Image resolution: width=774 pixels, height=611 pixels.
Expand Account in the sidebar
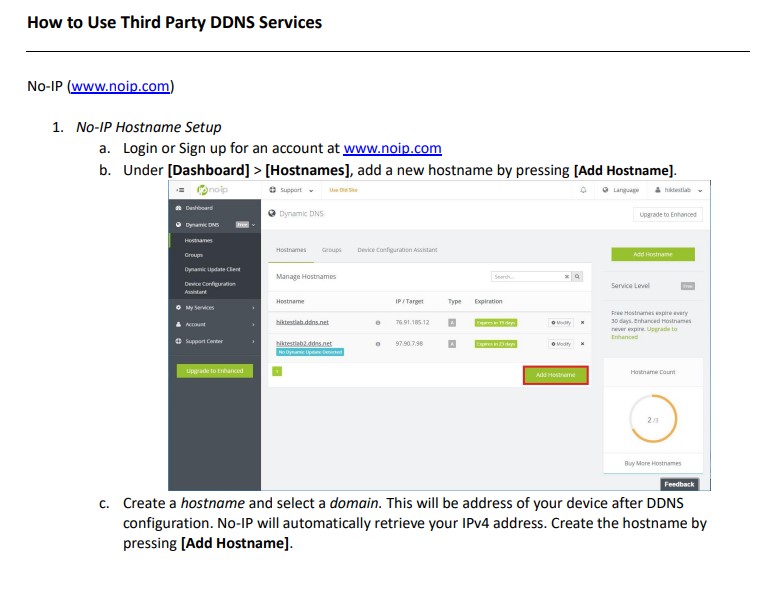215,324
